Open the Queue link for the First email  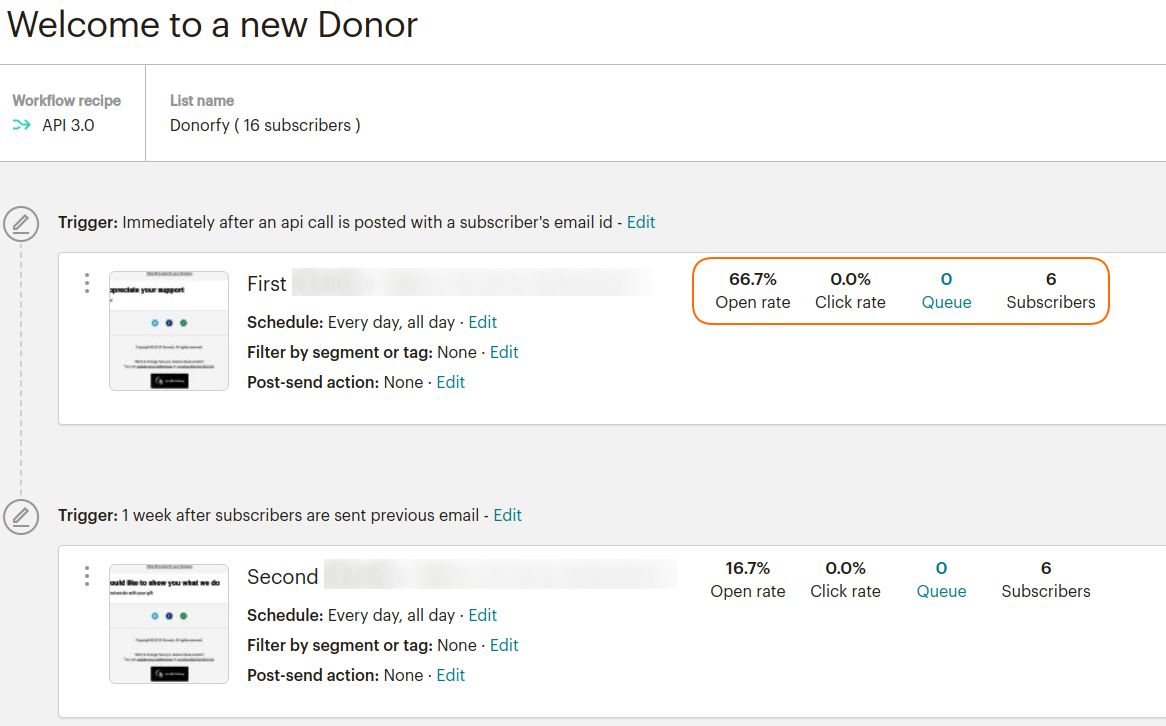[x=946, y=291]
